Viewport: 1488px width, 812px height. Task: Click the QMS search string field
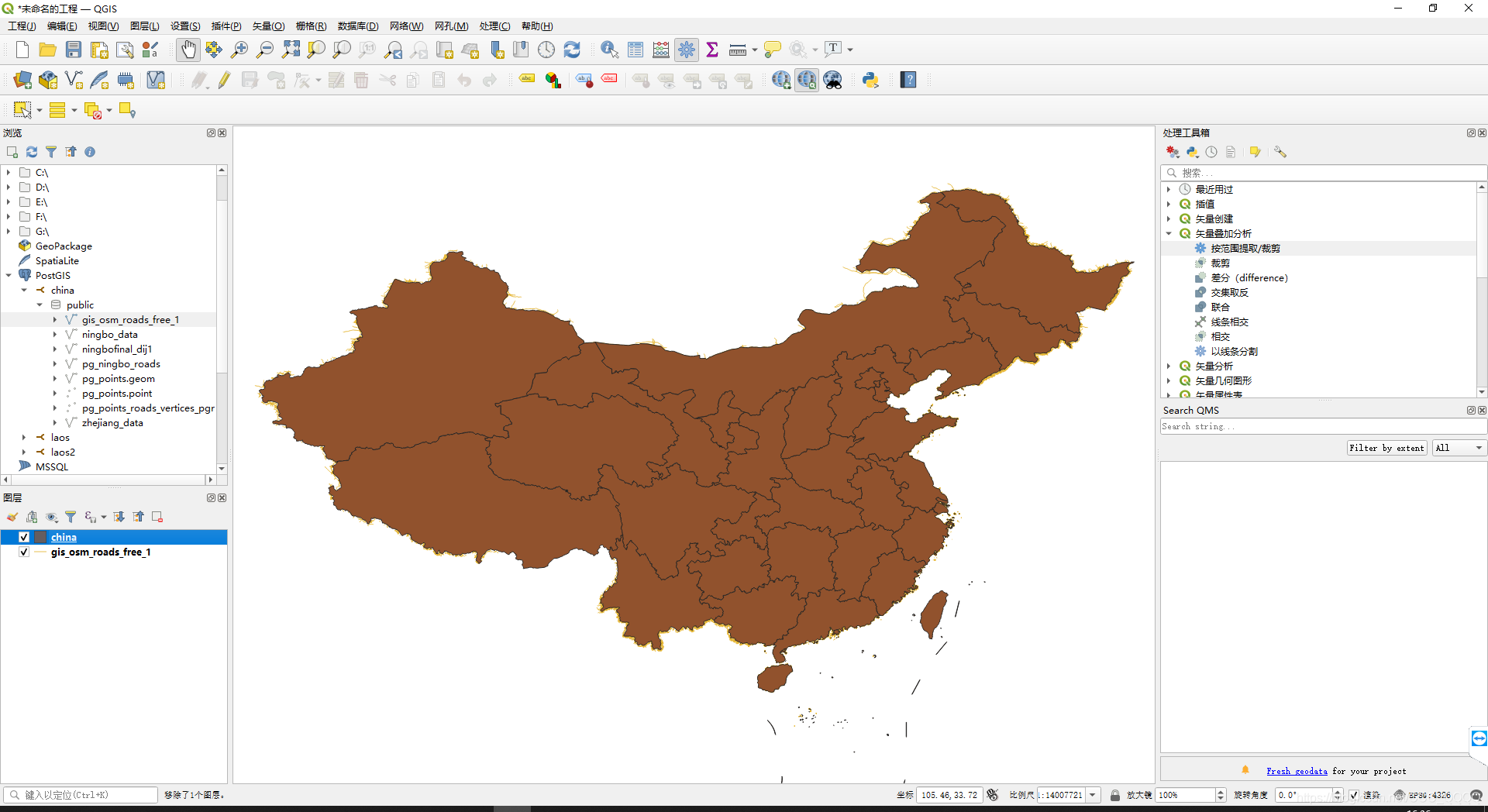(1324, 426)
